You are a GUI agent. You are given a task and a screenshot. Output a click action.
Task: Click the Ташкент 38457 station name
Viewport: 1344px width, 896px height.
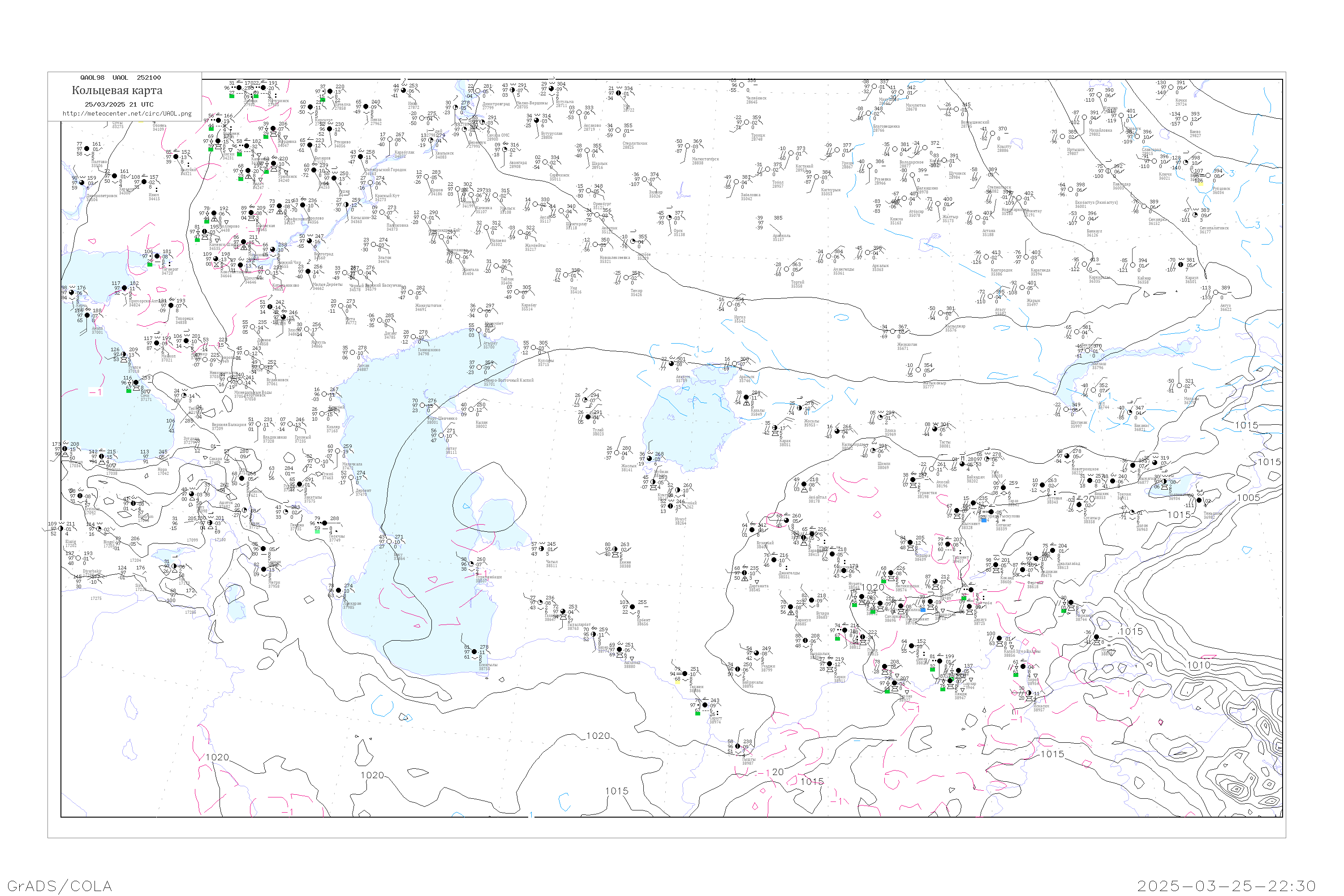click(x=960, y=559)
